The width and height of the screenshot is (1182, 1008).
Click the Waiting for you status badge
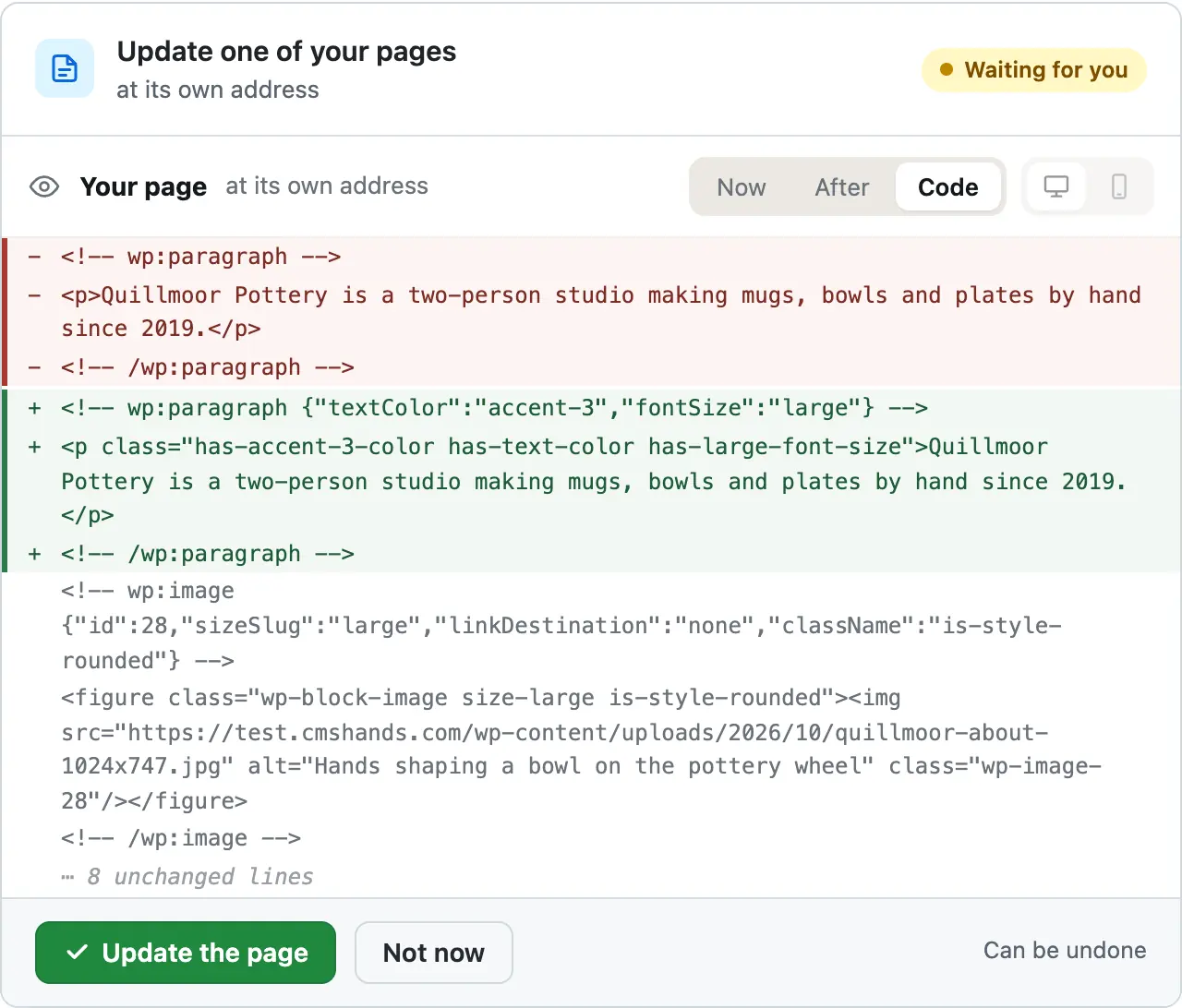(1034, 70)
